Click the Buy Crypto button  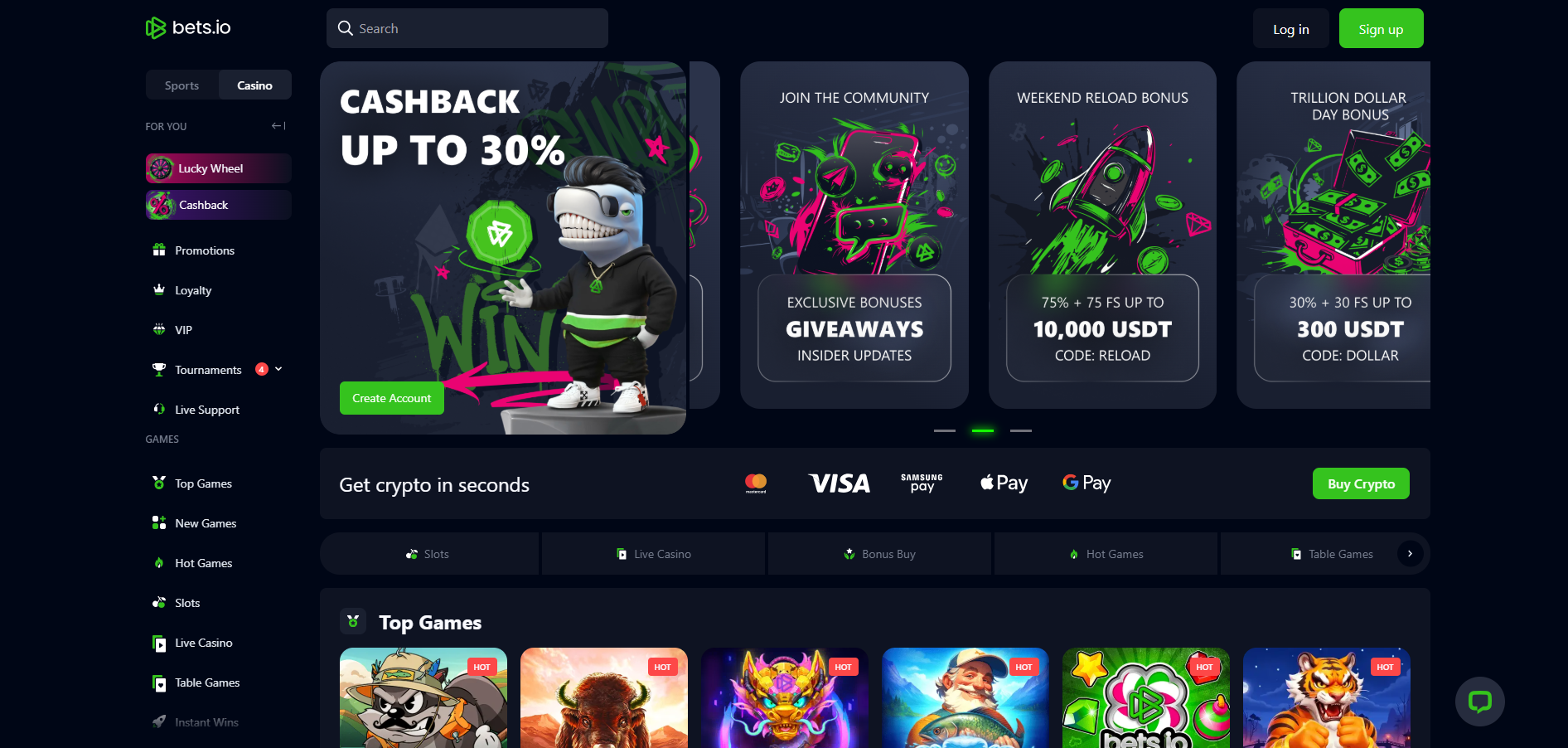(x=1361, y=483)
